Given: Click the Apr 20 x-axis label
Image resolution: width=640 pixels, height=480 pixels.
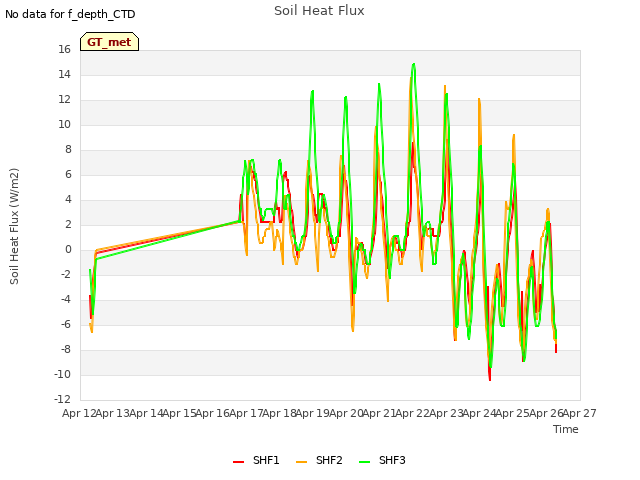Looking at the screenshot, I should 346,413.
